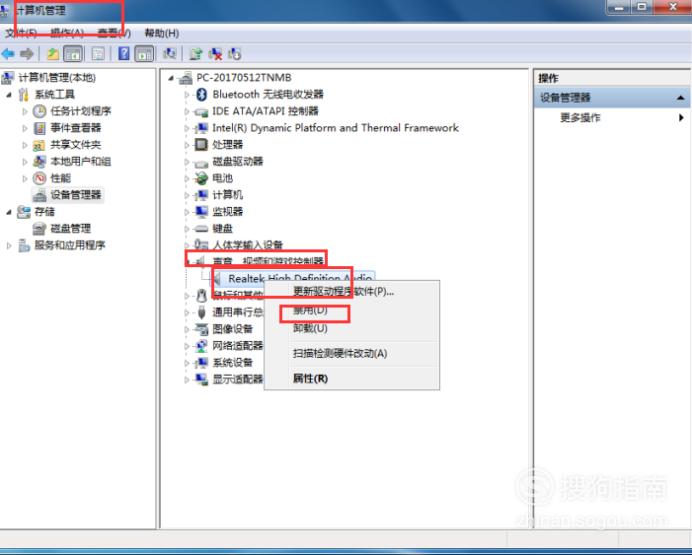Collapse the 系统工具 tree node
Image resolution: width=692 pixels, height=555 pixels.
(x=9, y=94)
